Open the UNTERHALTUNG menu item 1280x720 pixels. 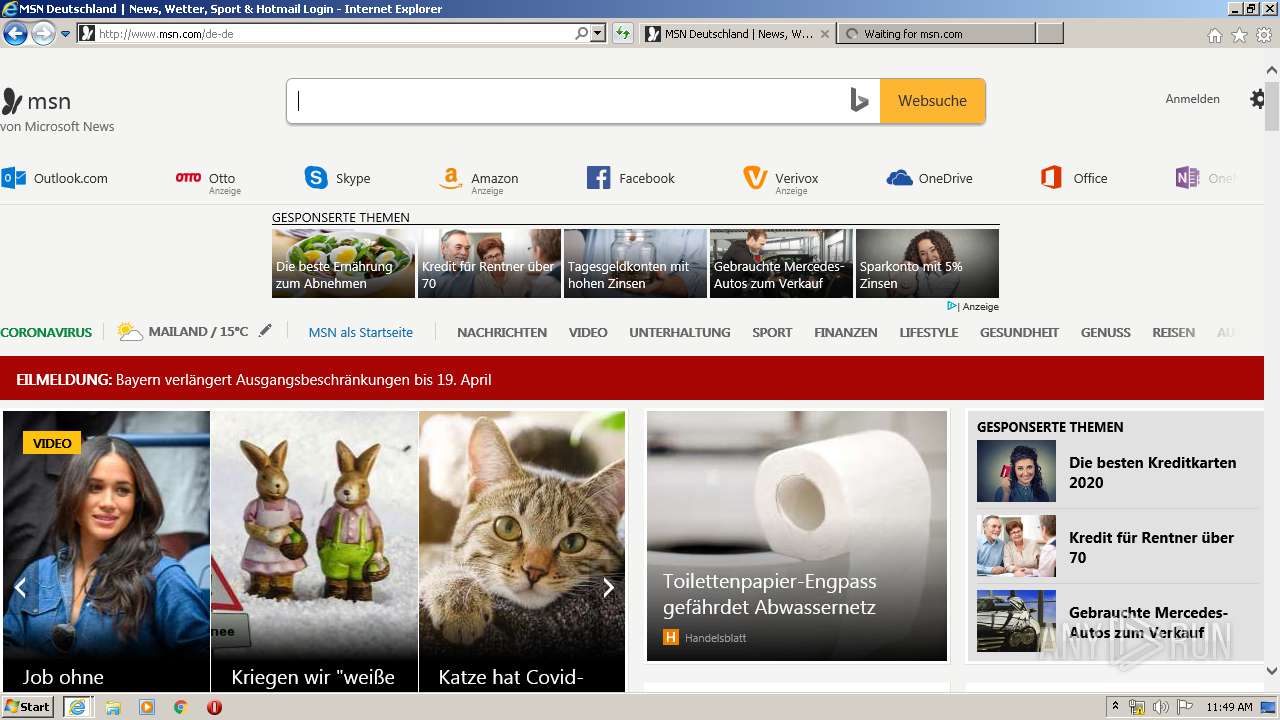click(x=680, y=332)
